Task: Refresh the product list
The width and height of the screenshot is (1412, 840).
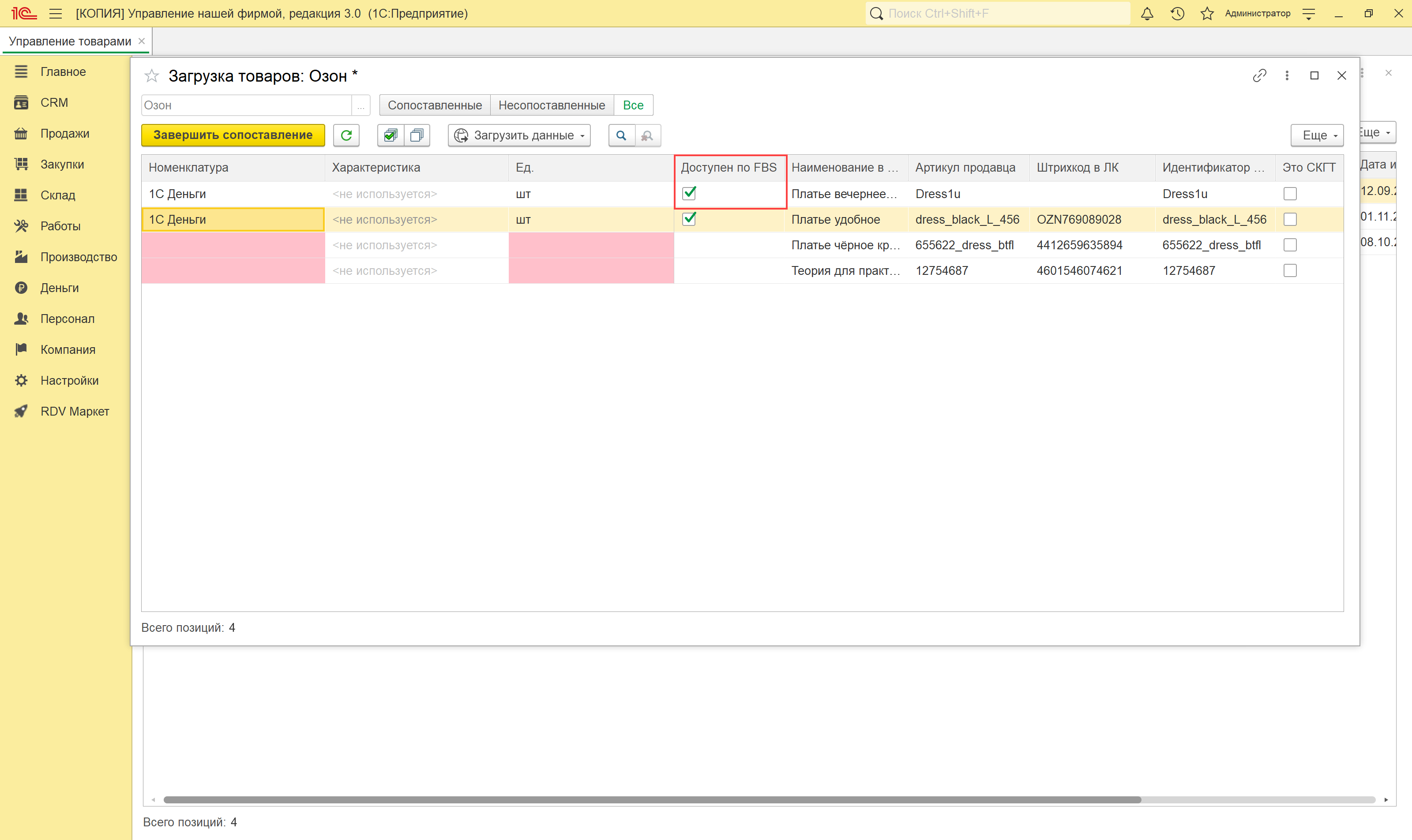Action: pyautogui.click(x=346, y=135)
